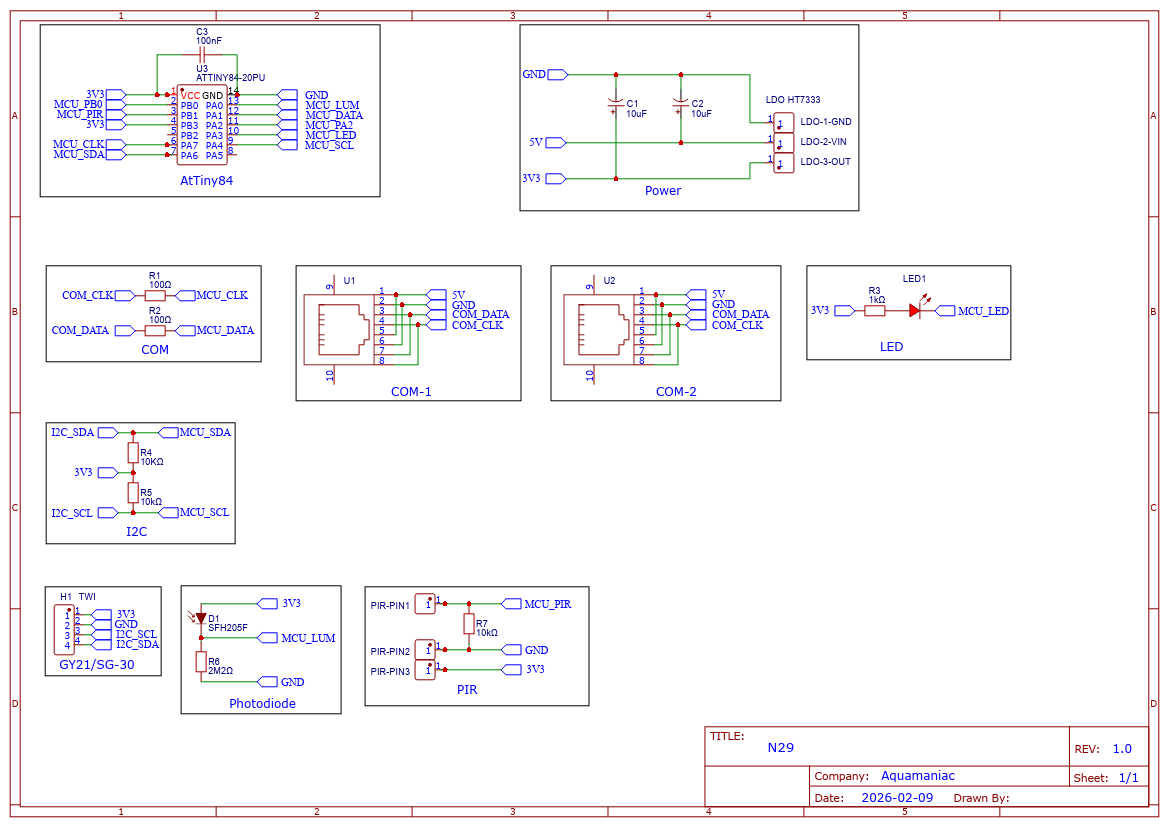Select the I2C_SDA net port in I2C block

coord(73,432)
